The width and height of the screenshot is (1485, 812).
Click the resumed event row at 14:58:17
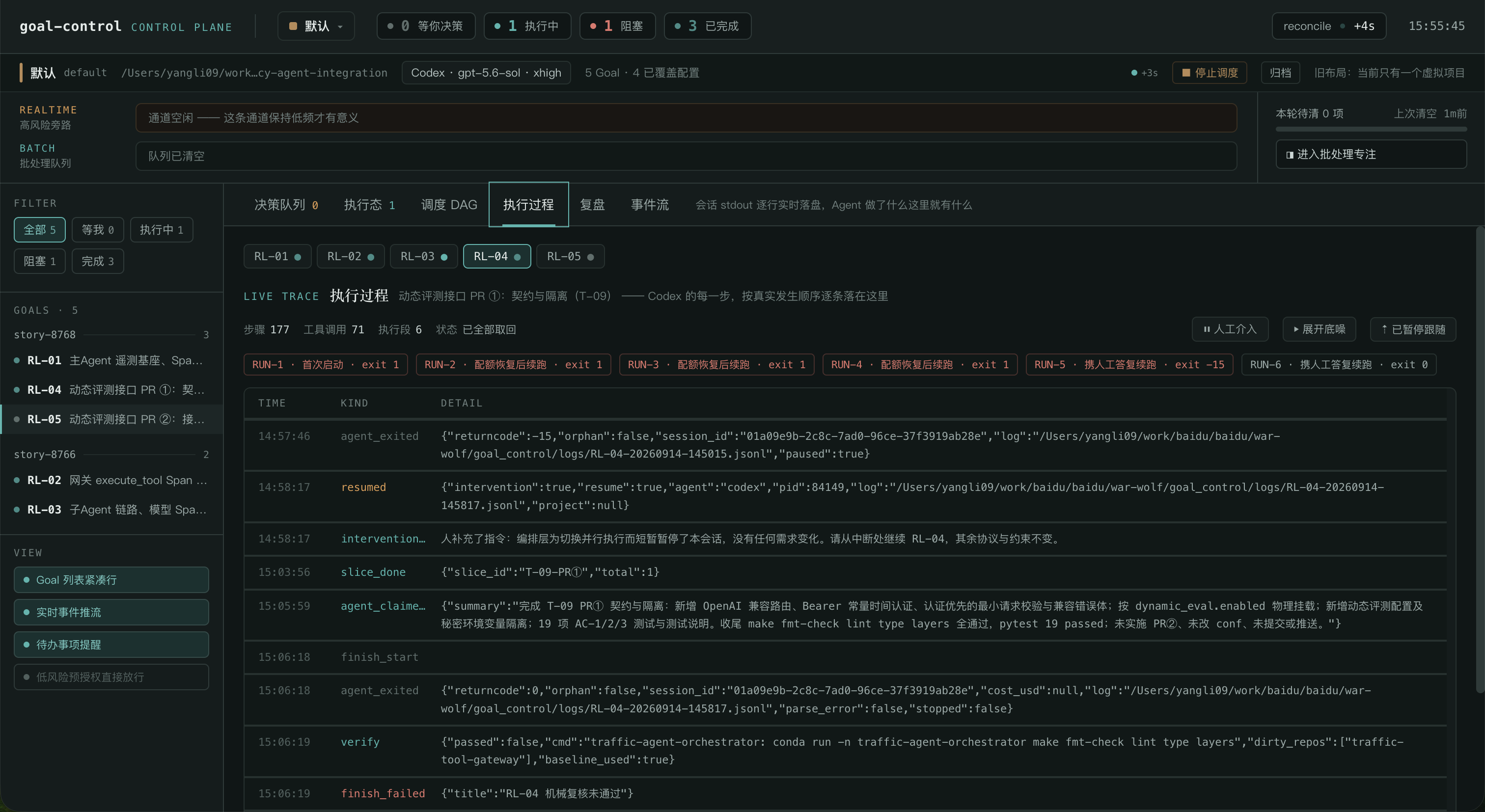845,496
